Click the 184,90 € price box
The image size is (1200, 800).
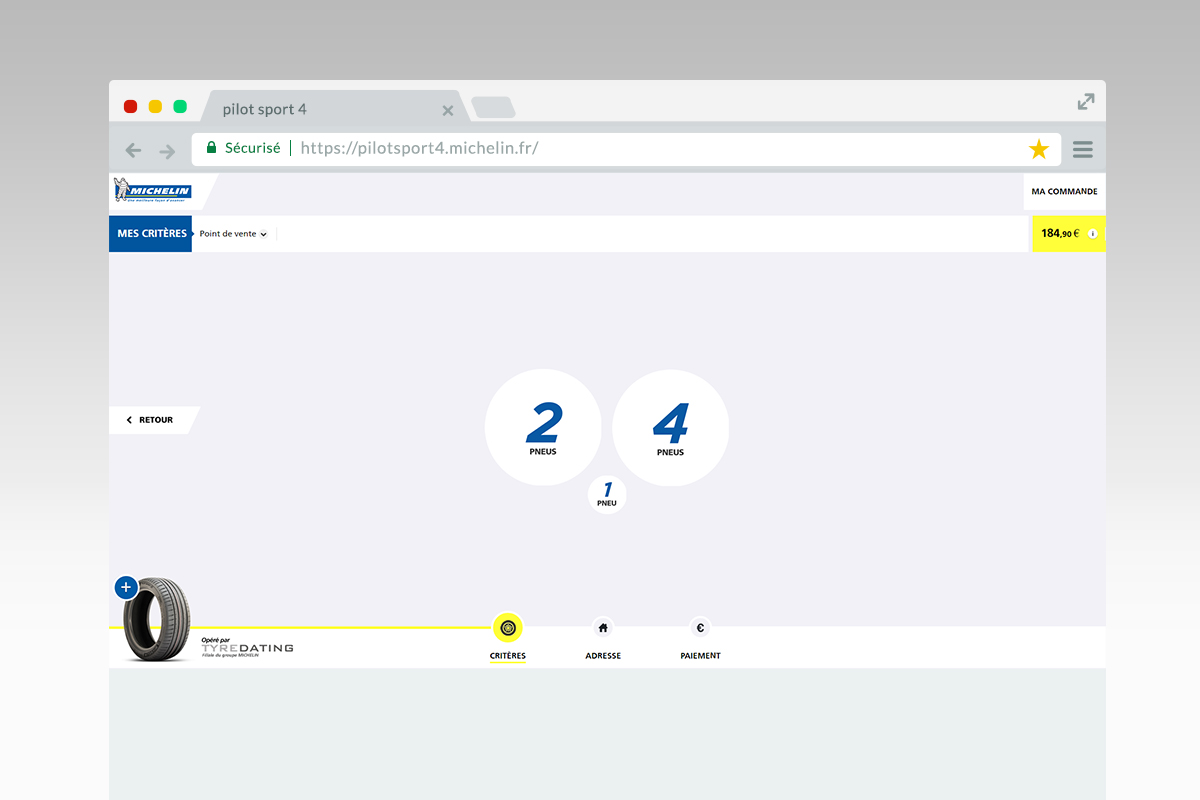1069,233
